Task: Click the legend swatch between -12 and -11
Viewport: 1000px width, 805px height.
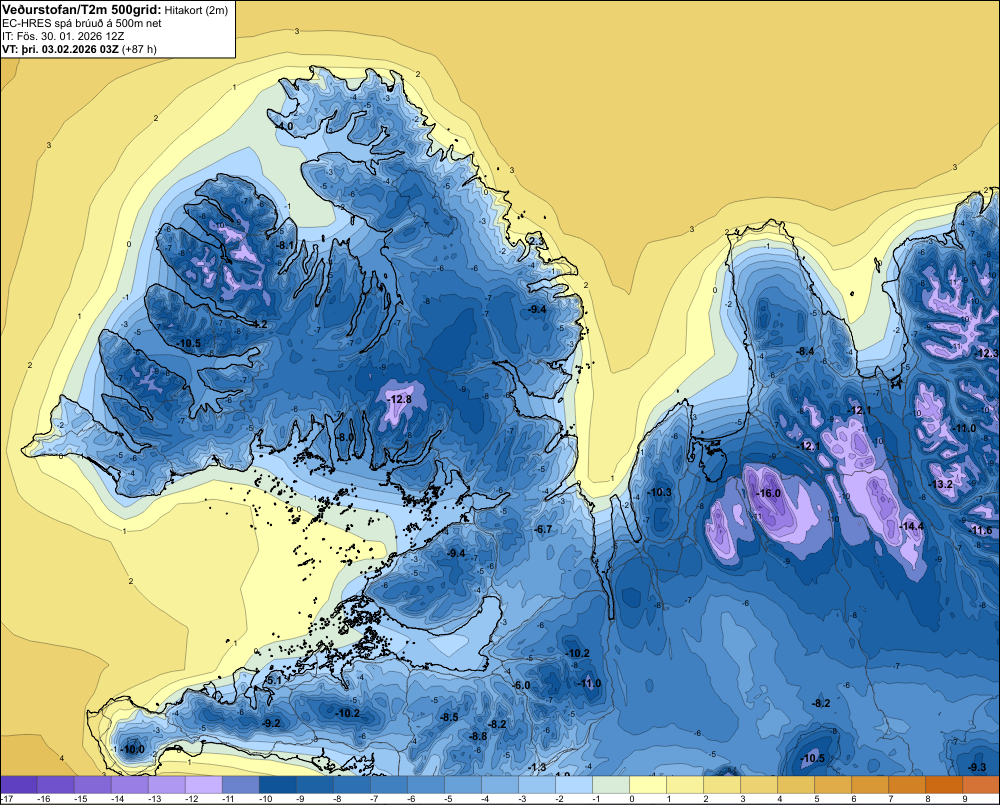Action: (x=204, y=784)
